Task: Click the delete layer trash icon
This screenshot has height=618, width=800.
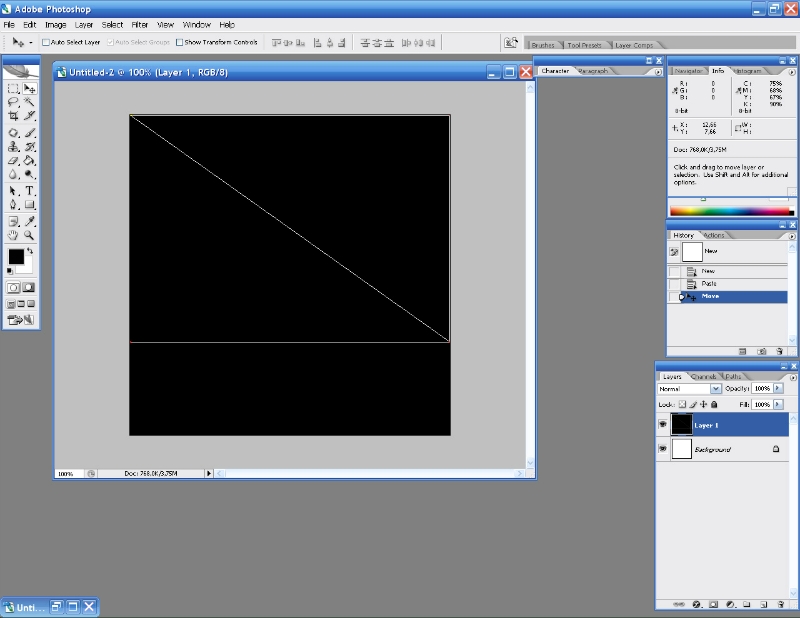Action: 780,604
